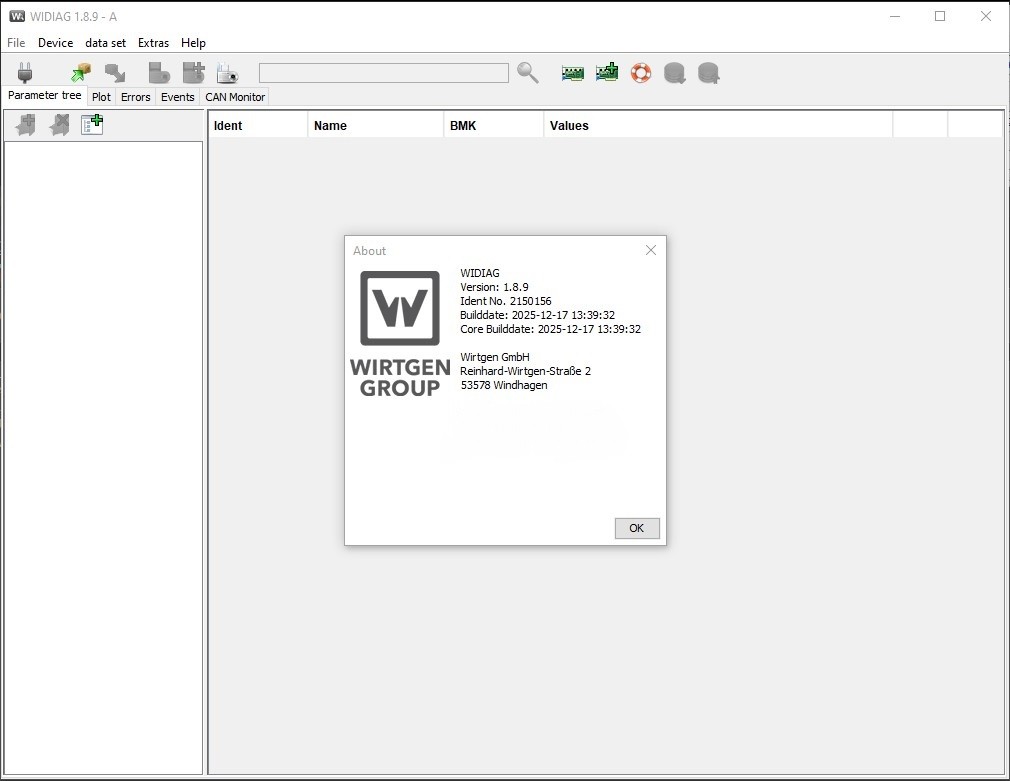This screenshot has width=1010, height=781.
Task: Click the Ident column header
Action: tap(258, 126)
